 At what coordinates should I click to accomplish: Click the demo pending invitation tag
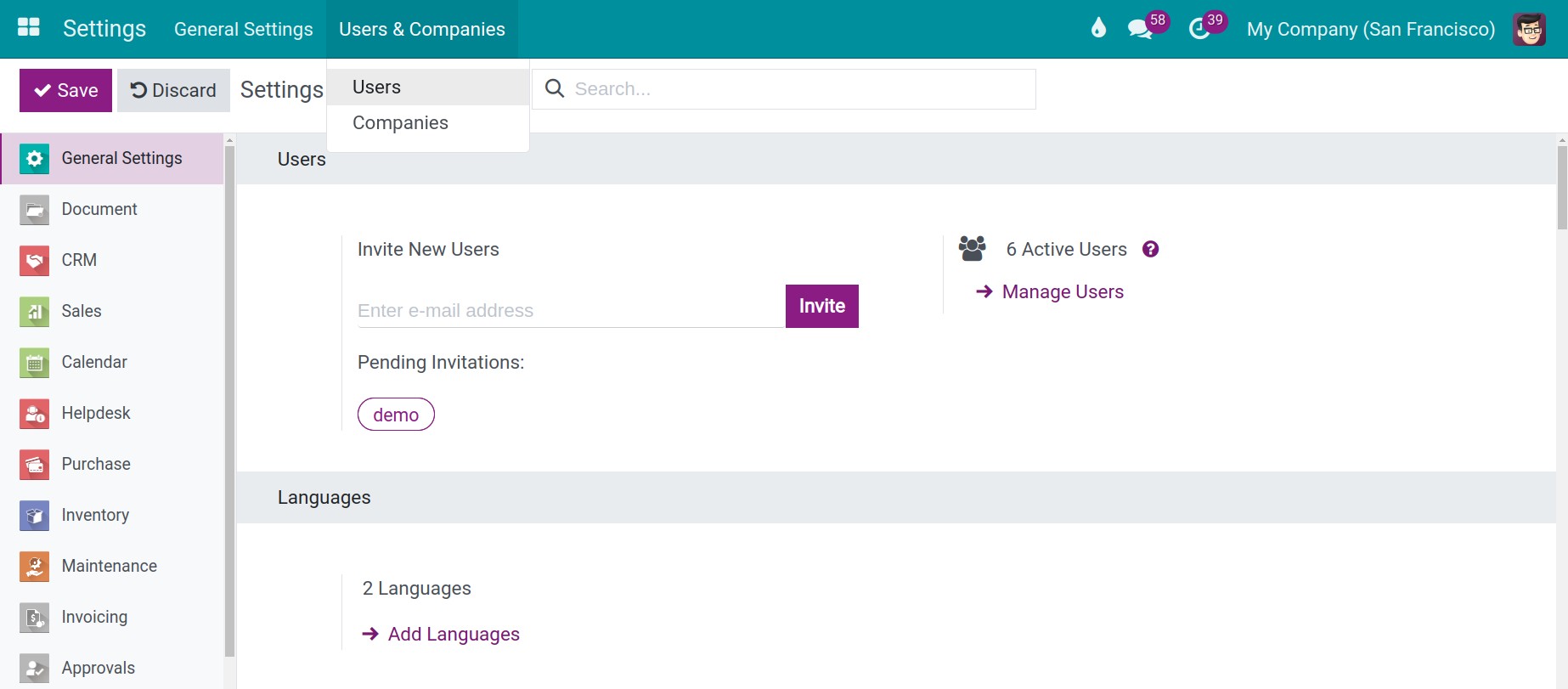396,415
